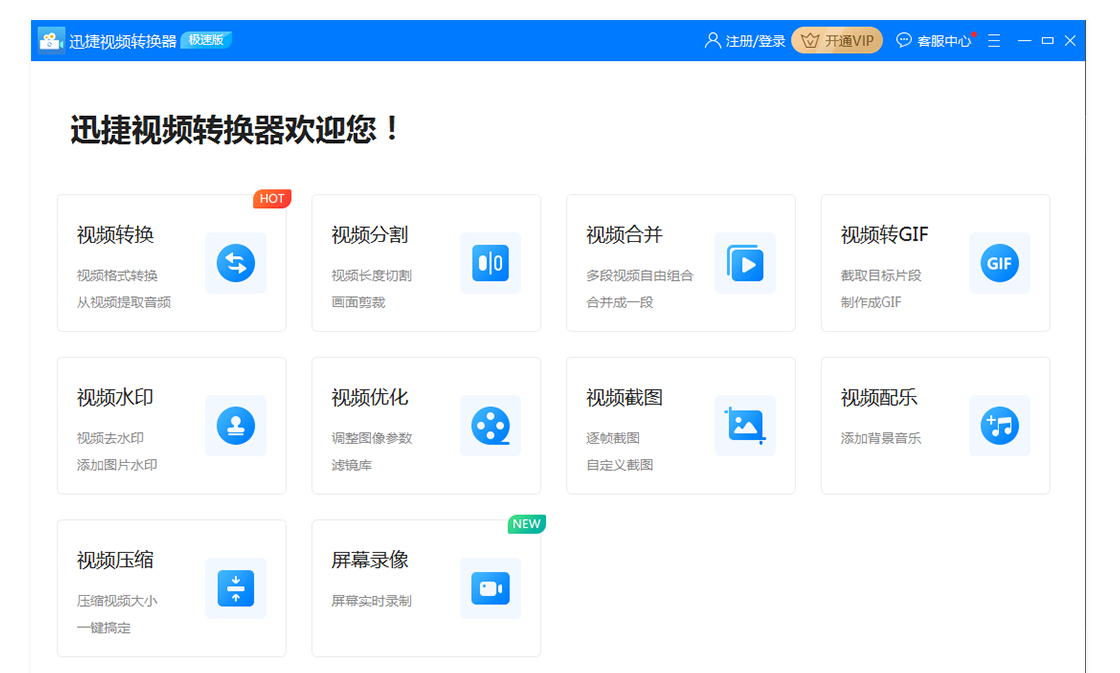
Task: Click the round GIF icon
Action: click(999, 263)
